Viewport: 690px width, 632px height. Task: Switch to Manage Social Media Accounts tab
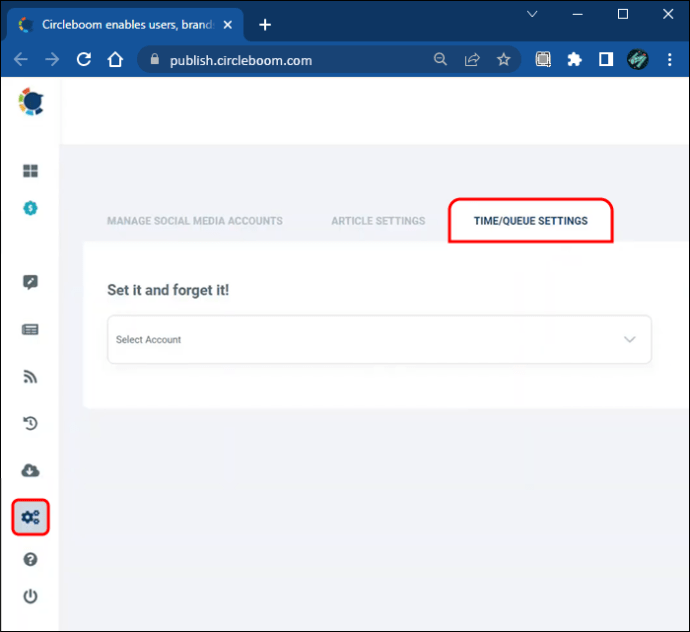[195, 221]
